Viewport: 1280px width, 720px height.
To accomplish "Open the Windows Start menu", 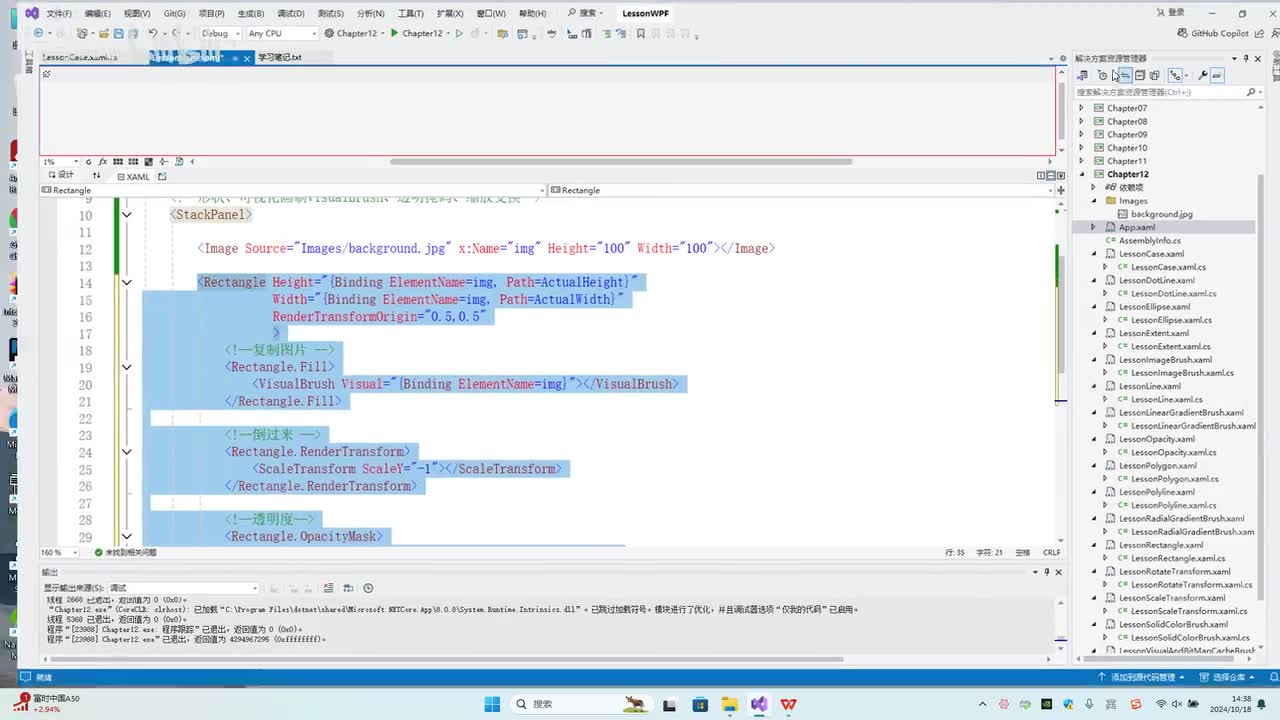I will (x=492, y=704).
